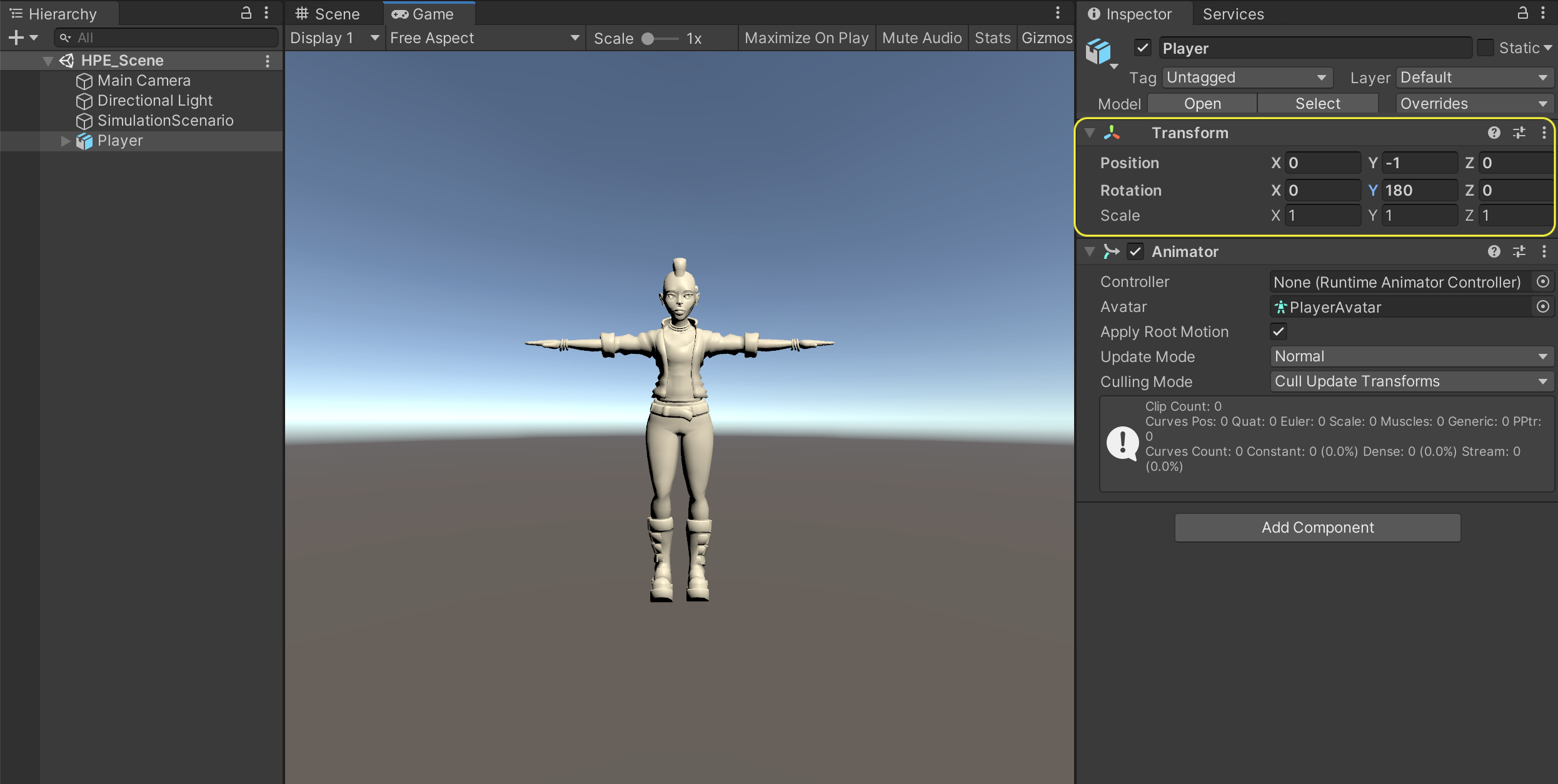Viewport: 1558px width, 784px height.
Task: Open the Culling Mode dropdown
Action: point(1411,381)
